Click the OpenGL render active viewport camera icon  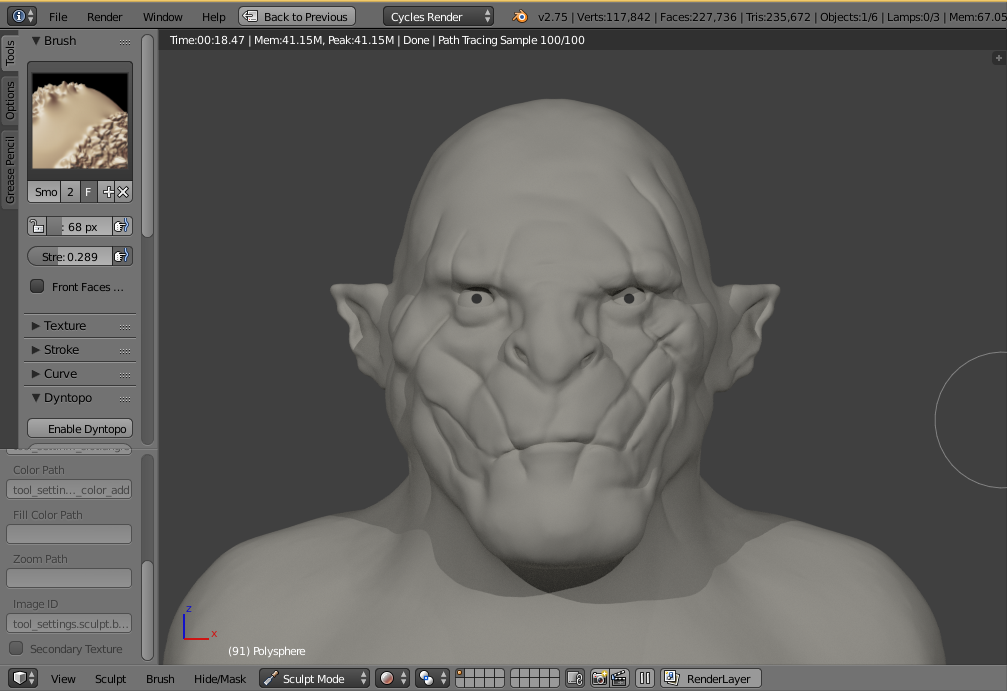point(599,679)
